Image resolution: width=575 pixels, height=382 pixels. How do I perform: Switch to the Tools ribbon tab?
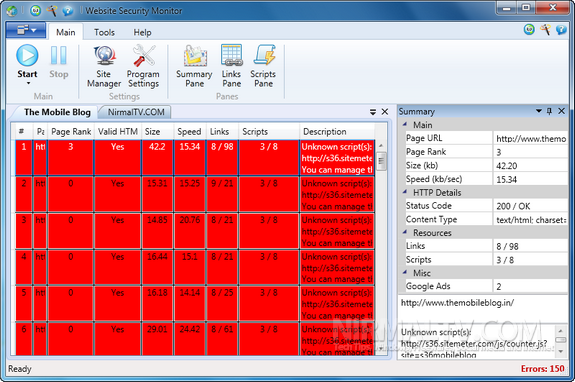click(x=105, y=32)
